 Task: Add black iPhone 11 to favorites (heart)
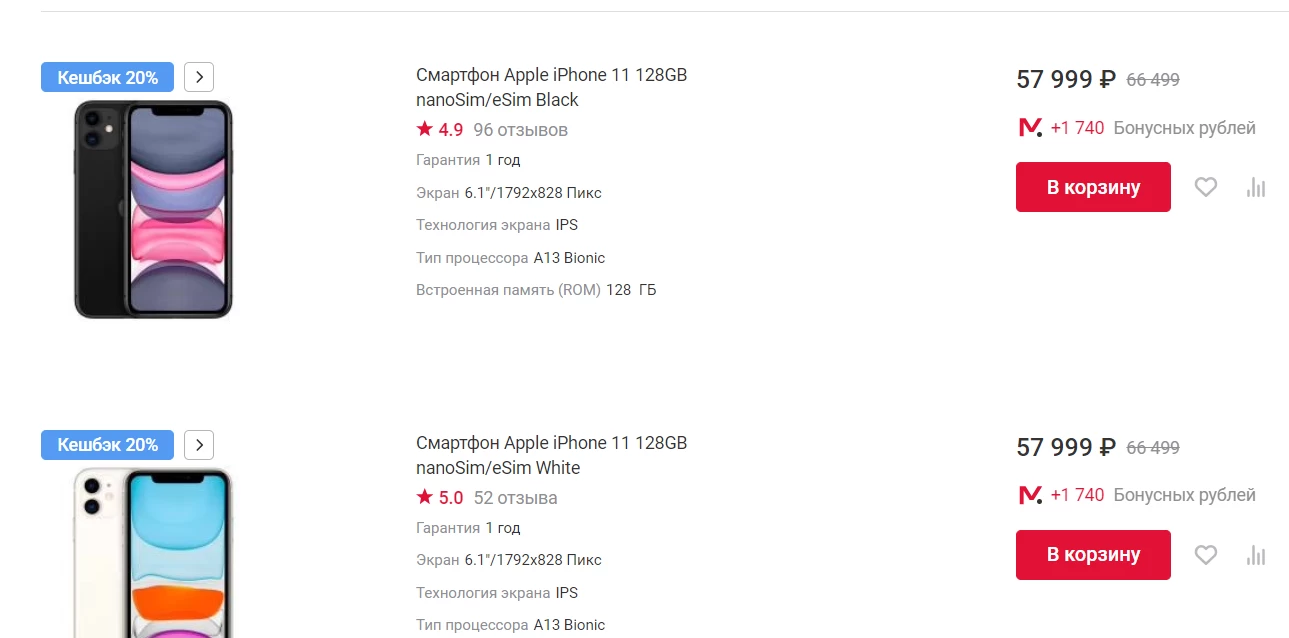point(1206,187)
